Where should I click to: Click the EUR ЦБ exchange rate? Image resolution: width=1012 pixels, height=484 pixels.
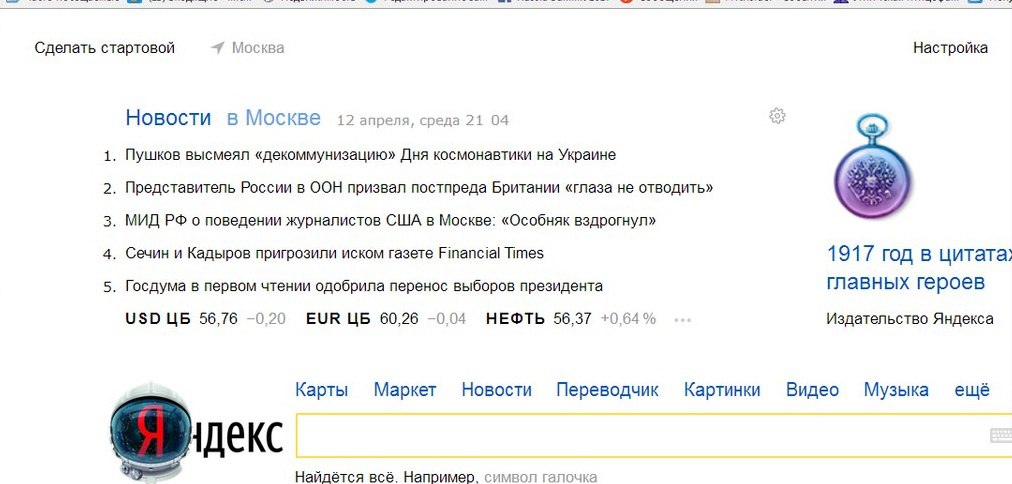(386, 319)
